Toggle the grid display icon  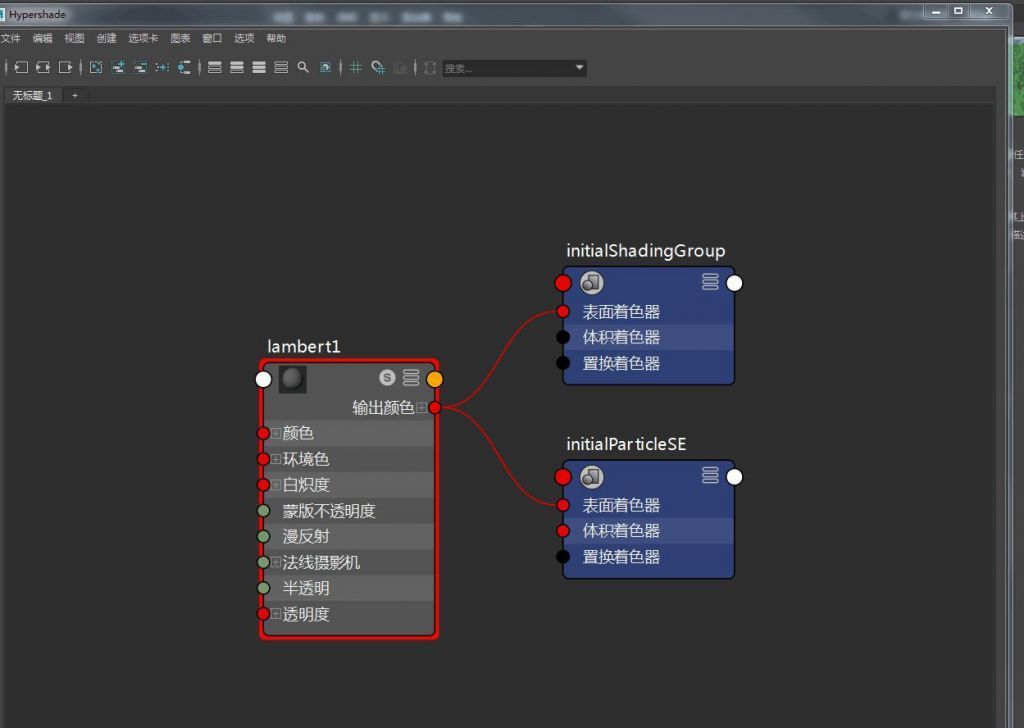click(355, 67)
